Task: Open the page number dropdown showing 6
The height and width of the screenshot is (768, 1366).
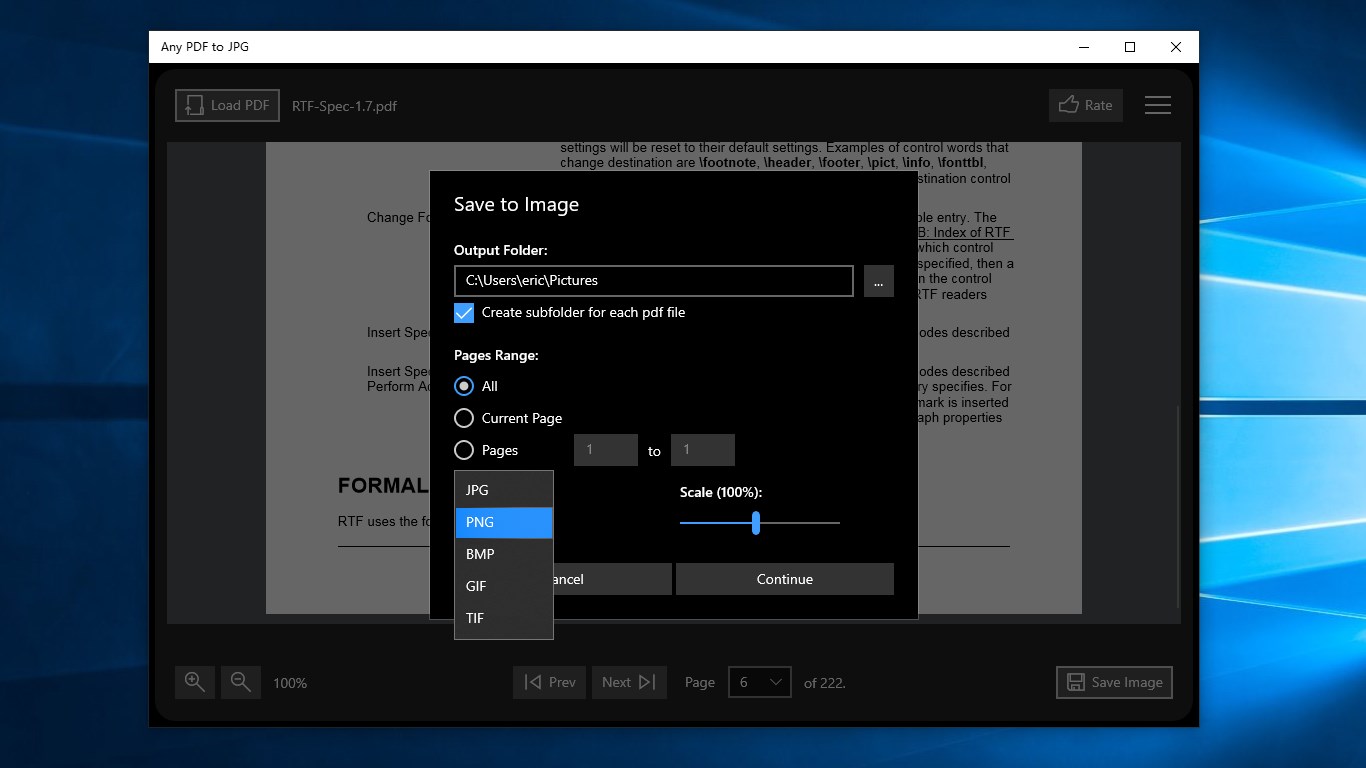Action: click(x=760, y=682)
